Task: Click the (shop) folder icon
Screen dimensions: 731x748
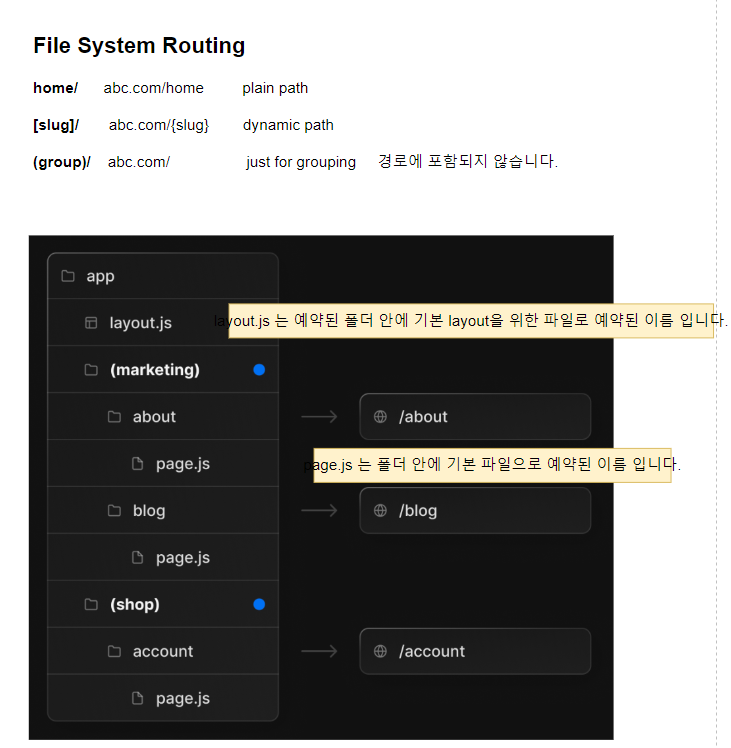Action: tap(91, 604)
